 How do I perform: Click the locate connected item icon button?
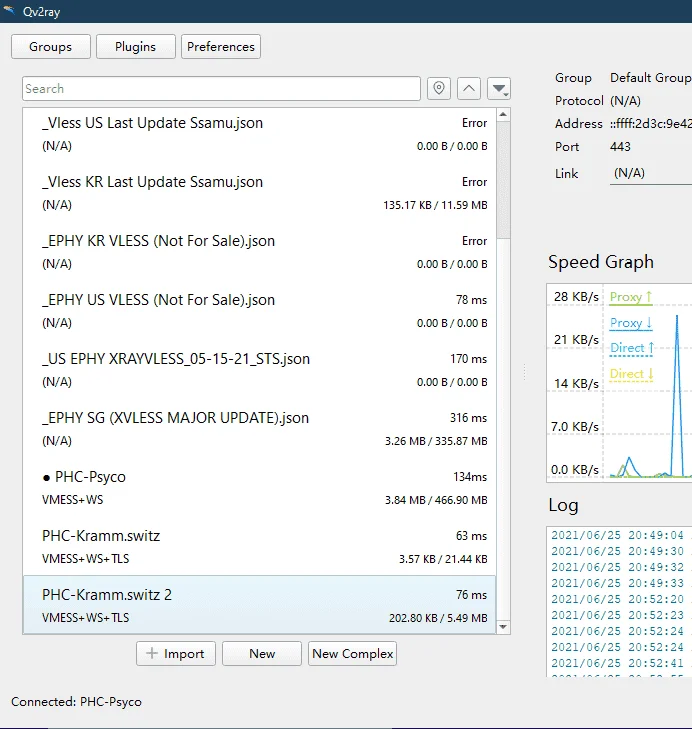pyautogui.click(x=439, y=88)
